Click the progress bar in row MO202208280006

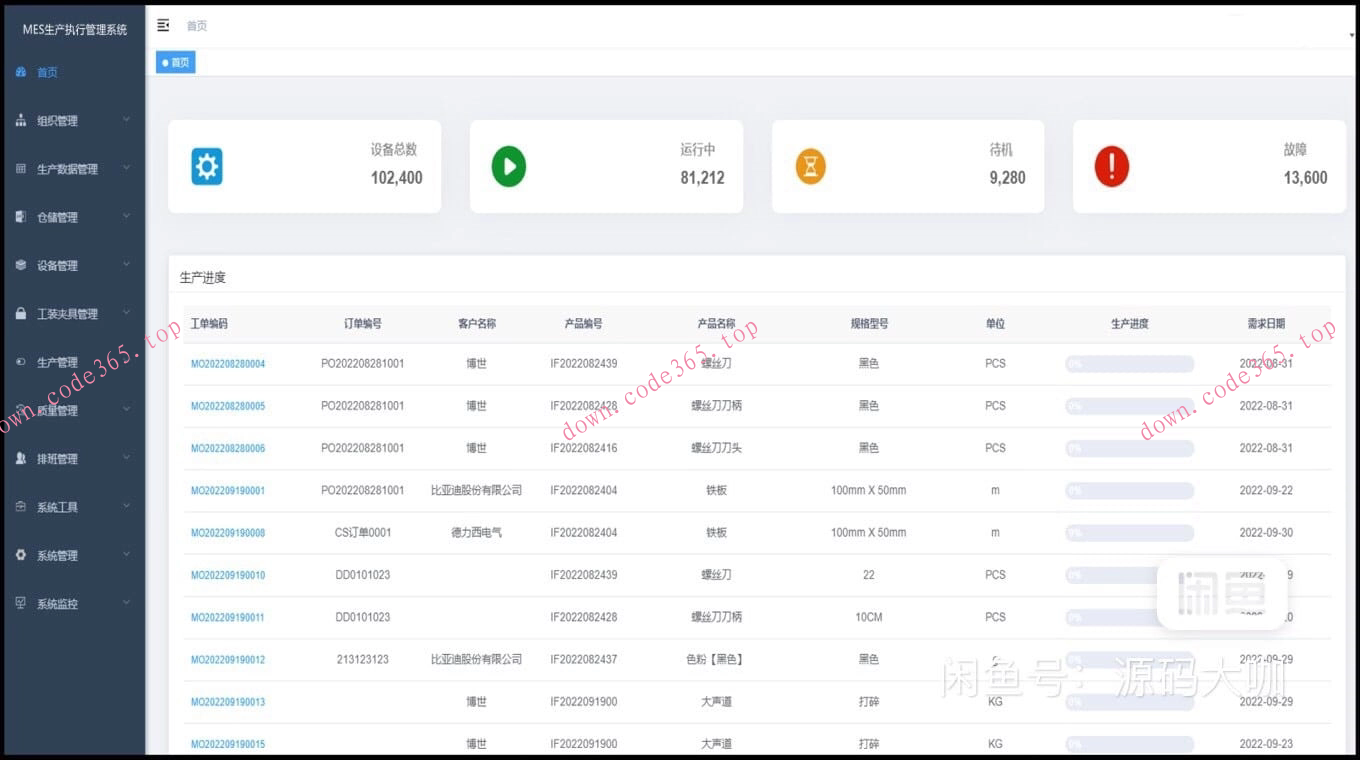pyautogui.click(x=1129, y=448)
